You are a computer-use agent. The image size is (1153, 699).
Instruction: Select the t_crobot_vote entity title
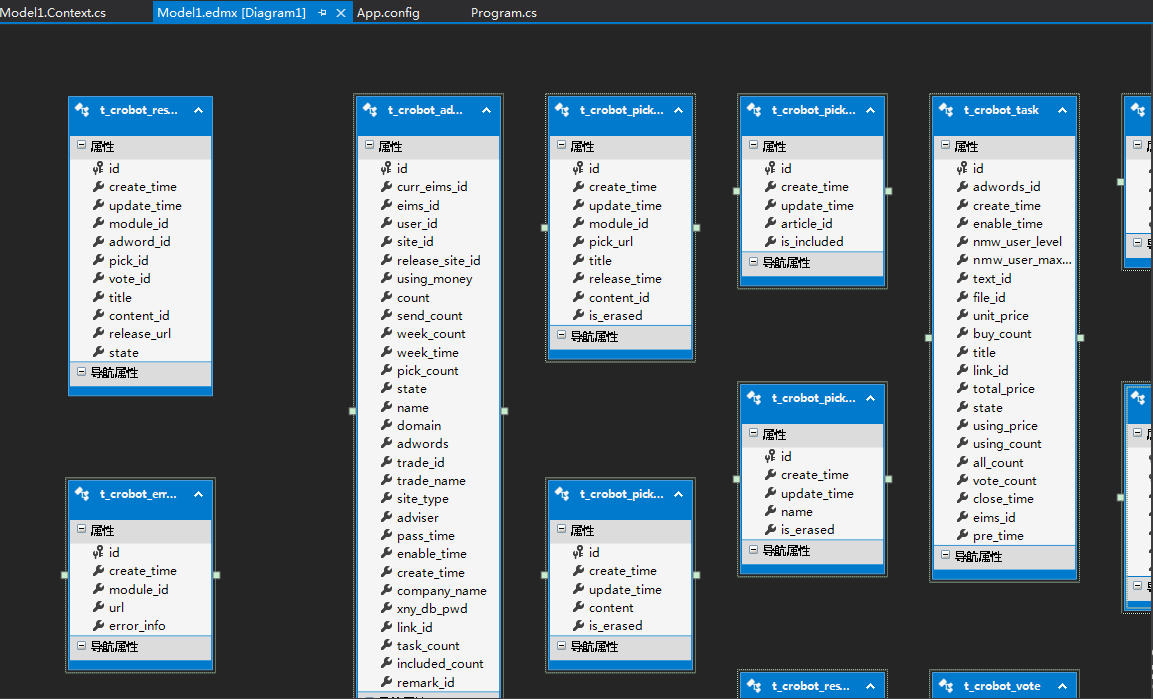1002,686
